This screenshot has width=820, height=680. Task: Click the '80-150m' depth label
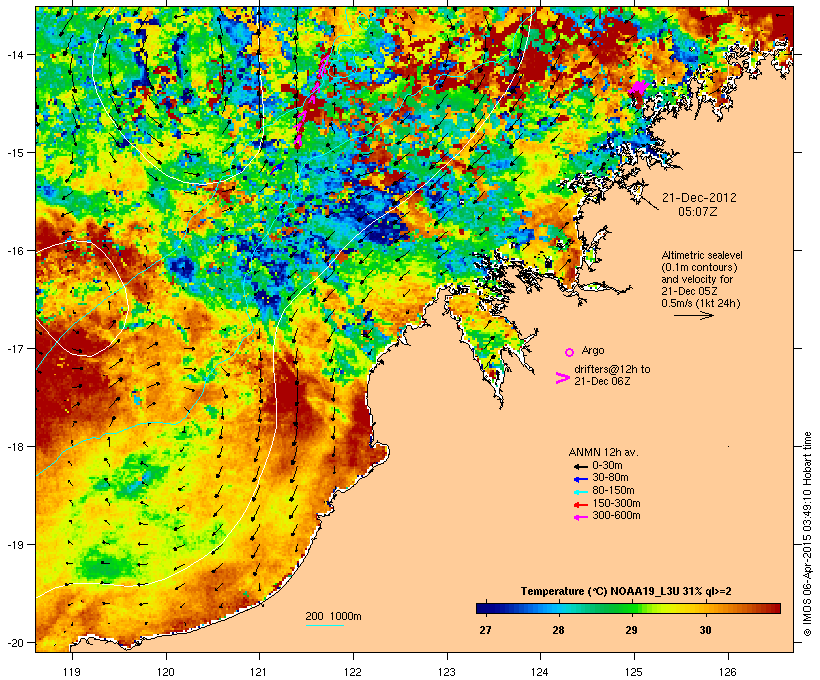click(613, 491)
